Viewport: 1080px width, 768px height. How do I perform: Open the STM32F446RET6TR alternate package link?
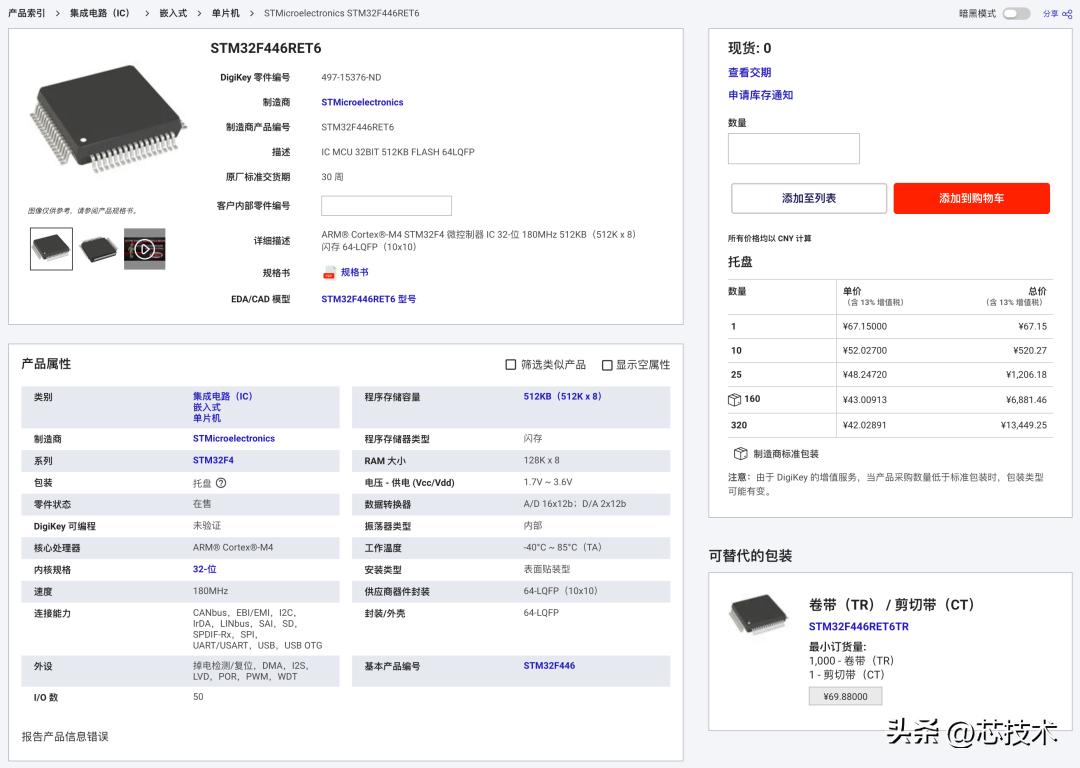(x=858, y=626)
